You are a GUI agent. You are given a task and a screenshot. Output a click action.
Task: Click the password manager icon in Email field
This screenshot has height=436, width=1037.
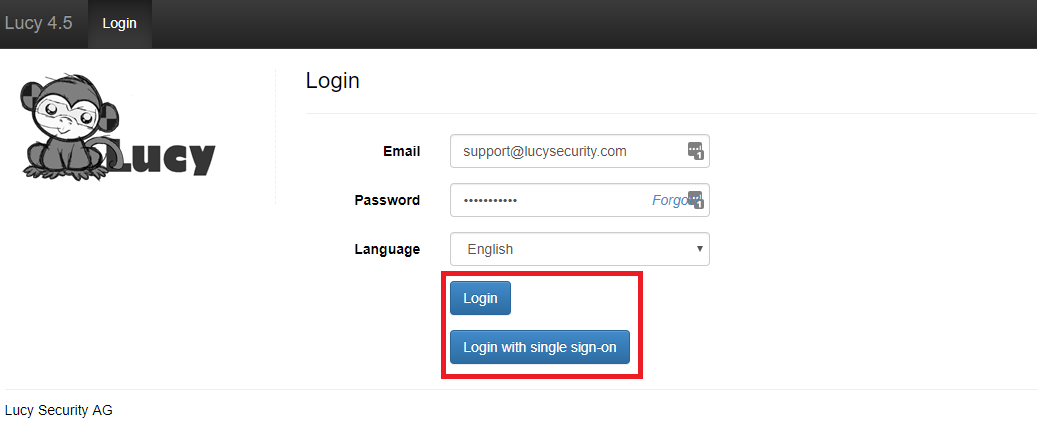696,151
